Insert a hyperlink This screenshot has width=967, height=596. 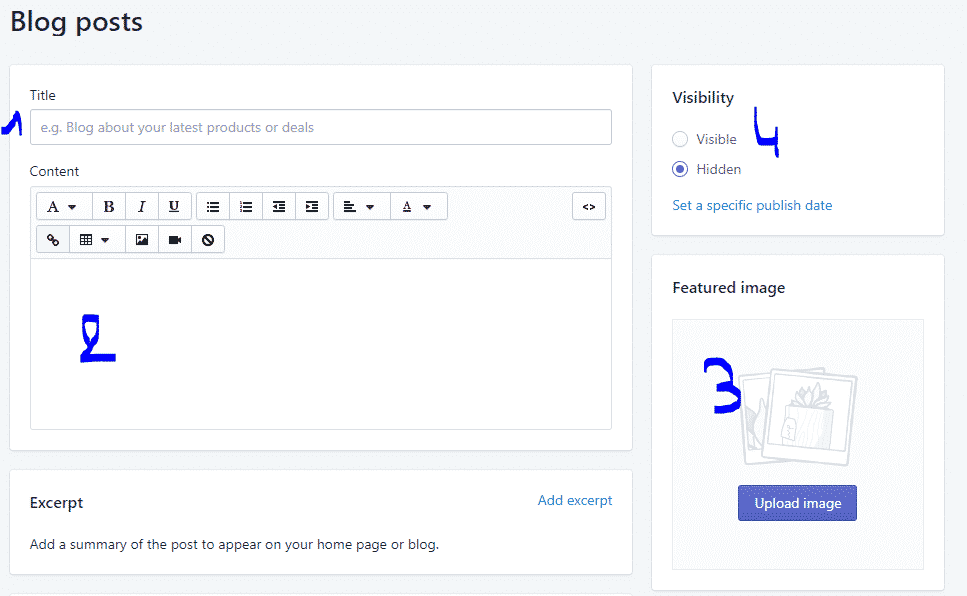click(x=53, y=240)
